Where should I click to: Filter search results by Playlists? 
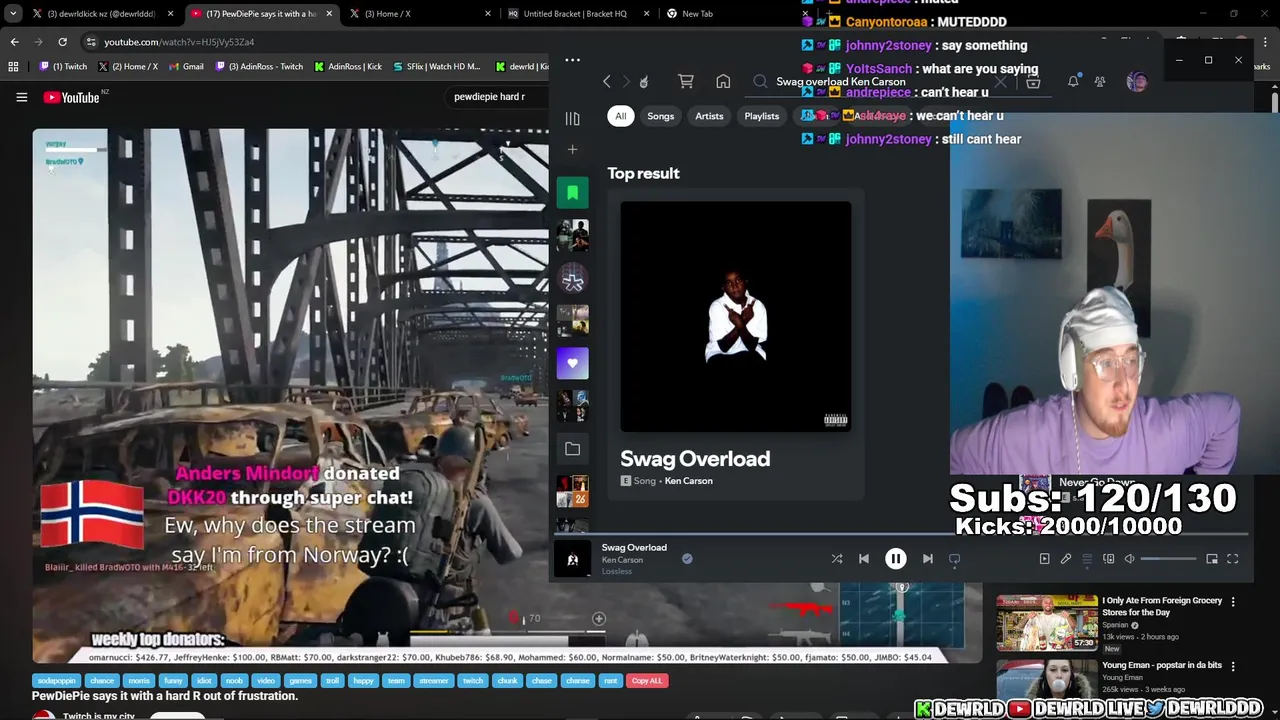coord(761,116)
